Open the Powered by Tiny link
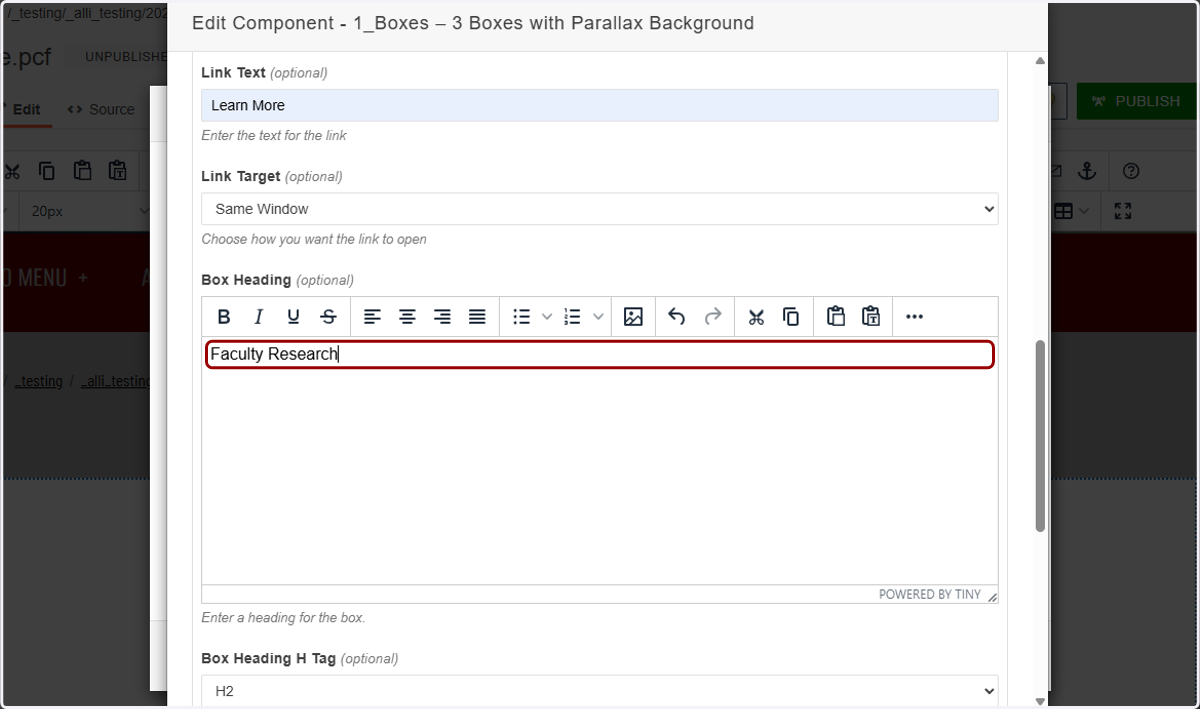The height and width of the screenshot is (709, 1200). pyautogui.click(x=930, y=594)
